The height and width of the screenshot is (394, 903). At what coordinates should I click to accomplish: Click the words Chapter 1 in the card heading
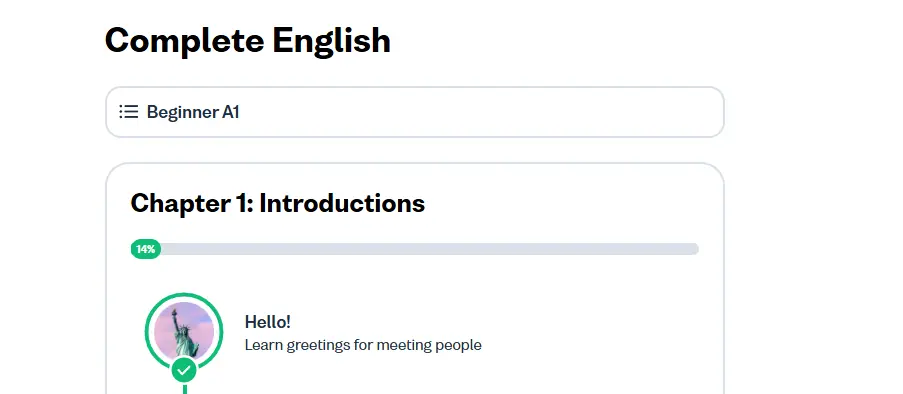coord(192,203)
